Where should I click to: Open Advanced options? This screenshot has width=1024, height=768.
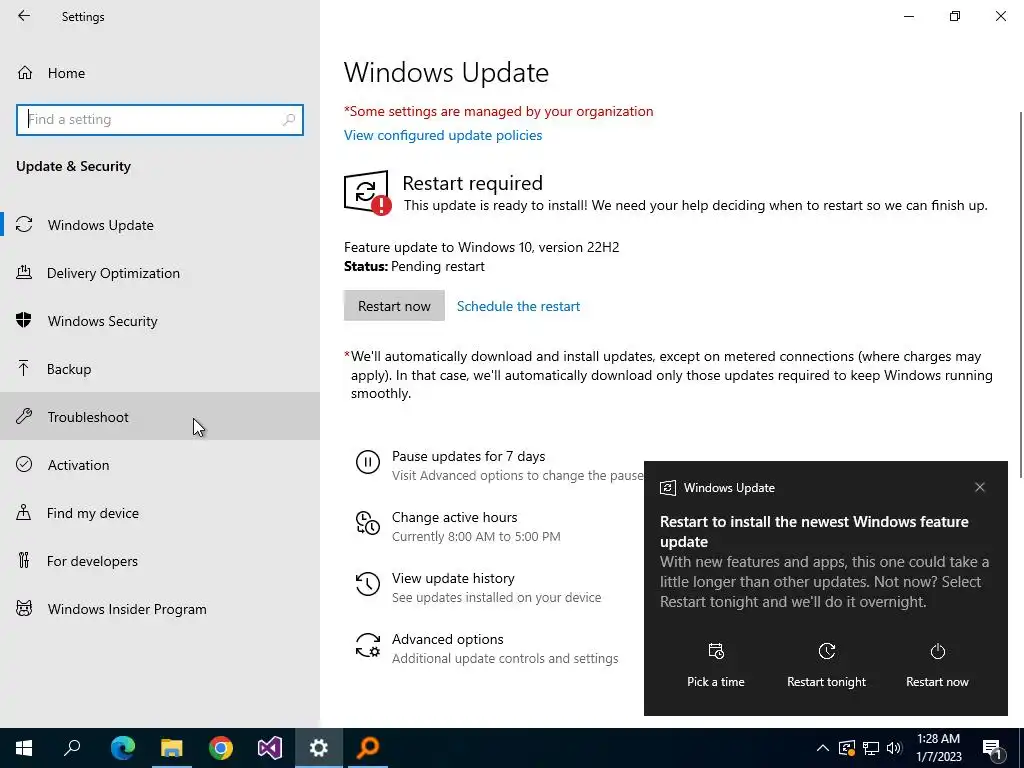pyautogui.click(x=447, y=639)
